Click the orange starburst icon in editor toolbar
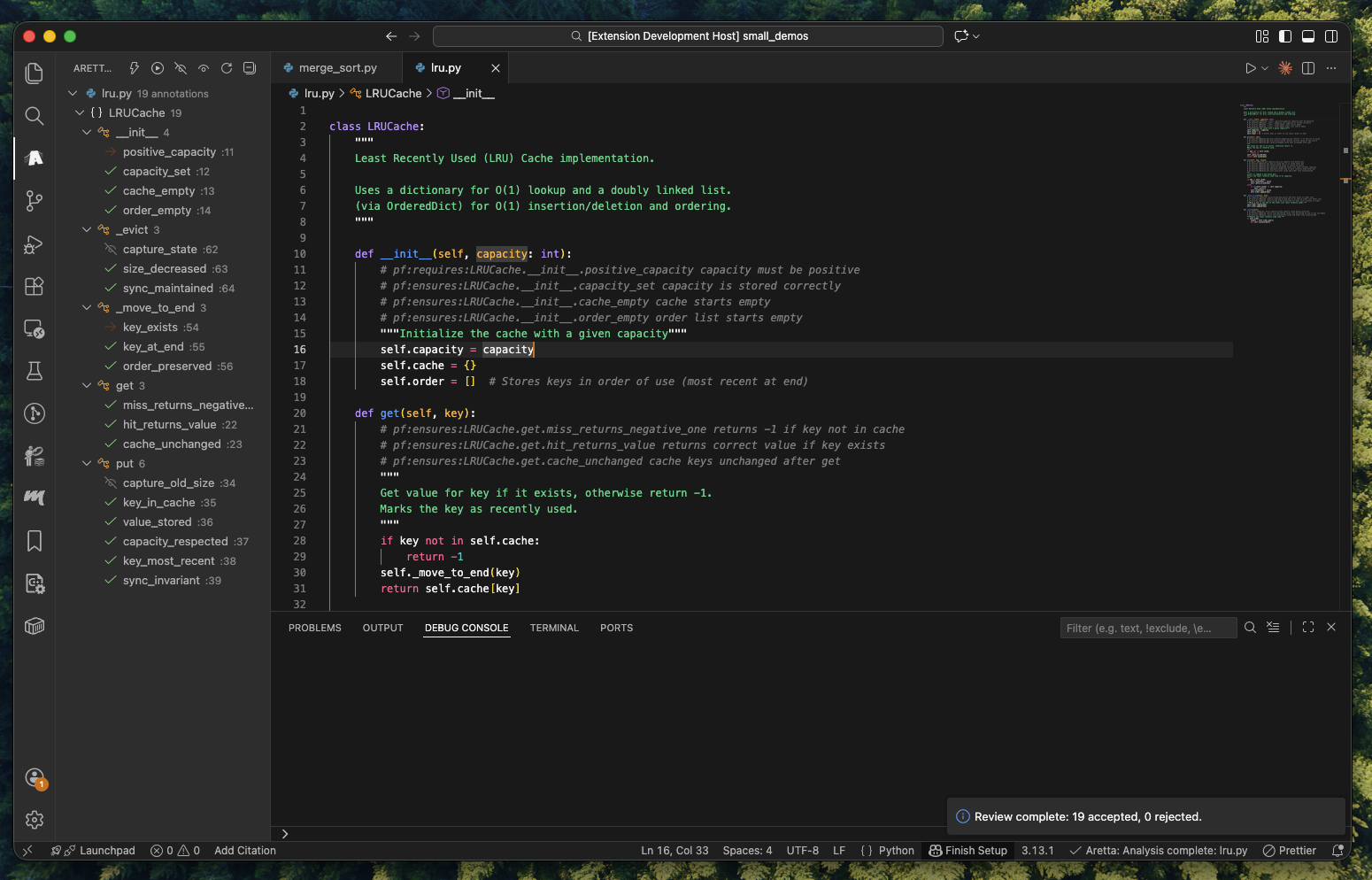 click(1285, 68)
